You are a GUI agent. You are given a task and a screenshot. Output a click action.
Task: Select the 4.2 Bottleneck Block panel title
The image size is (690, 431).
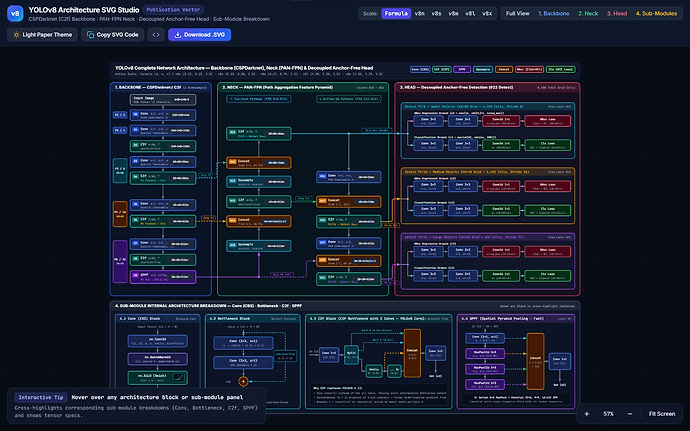pos(230,318)
